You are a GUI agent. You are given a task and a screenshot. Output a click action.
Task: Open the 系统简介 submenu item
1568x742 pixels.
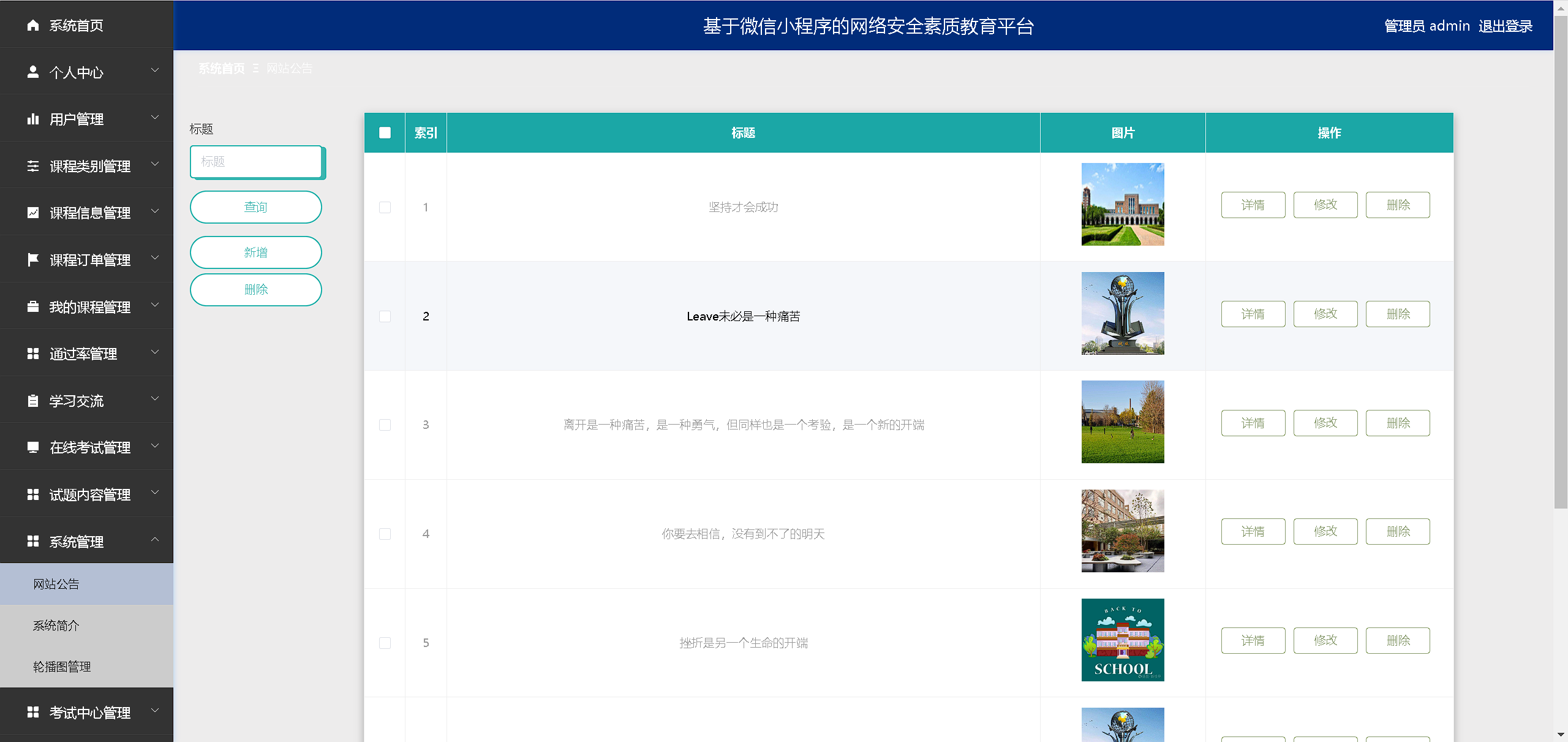tap(56, 626)
